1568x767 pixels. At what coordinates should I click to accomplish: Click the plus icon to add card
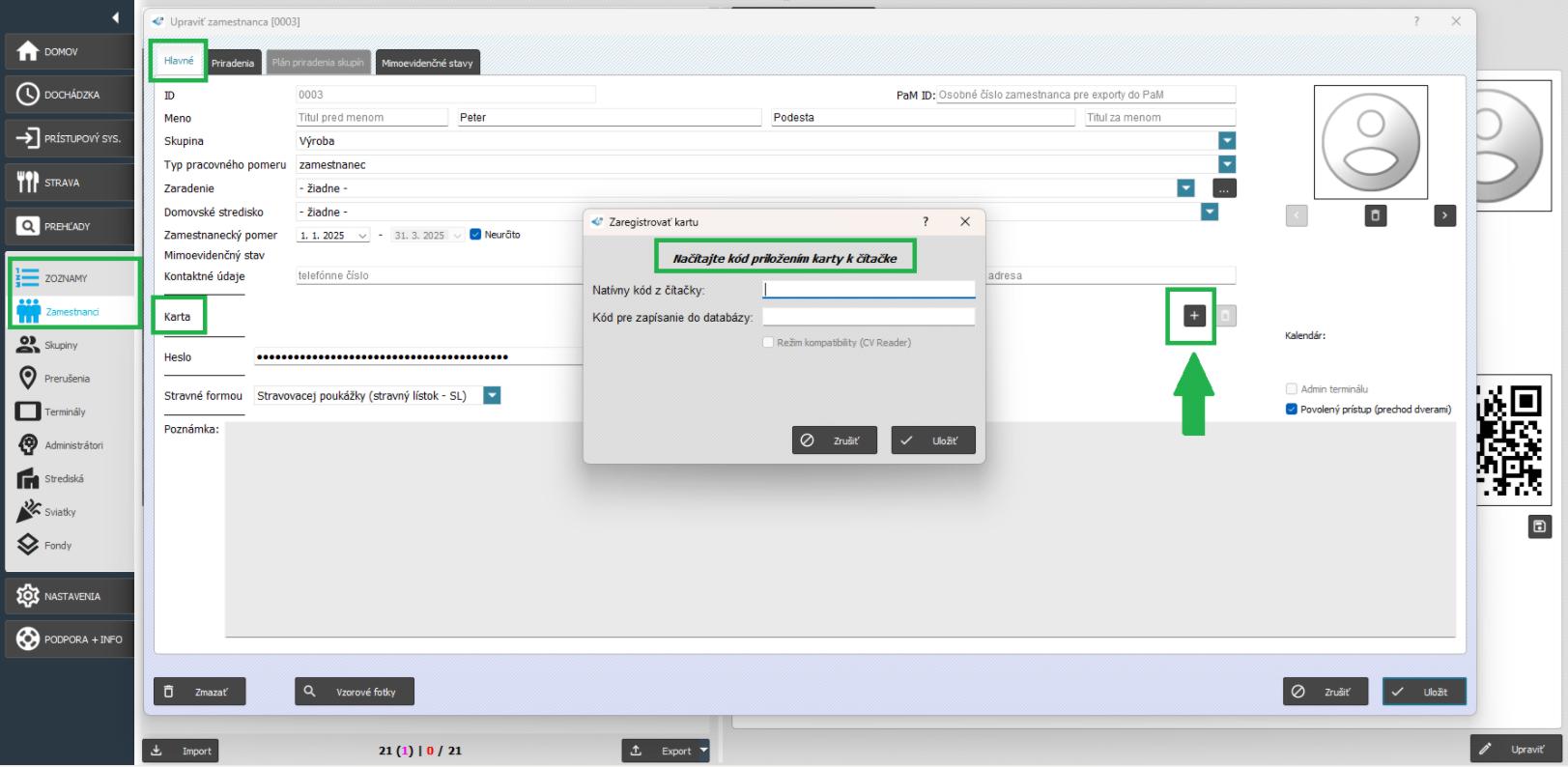click(1194, 316)
